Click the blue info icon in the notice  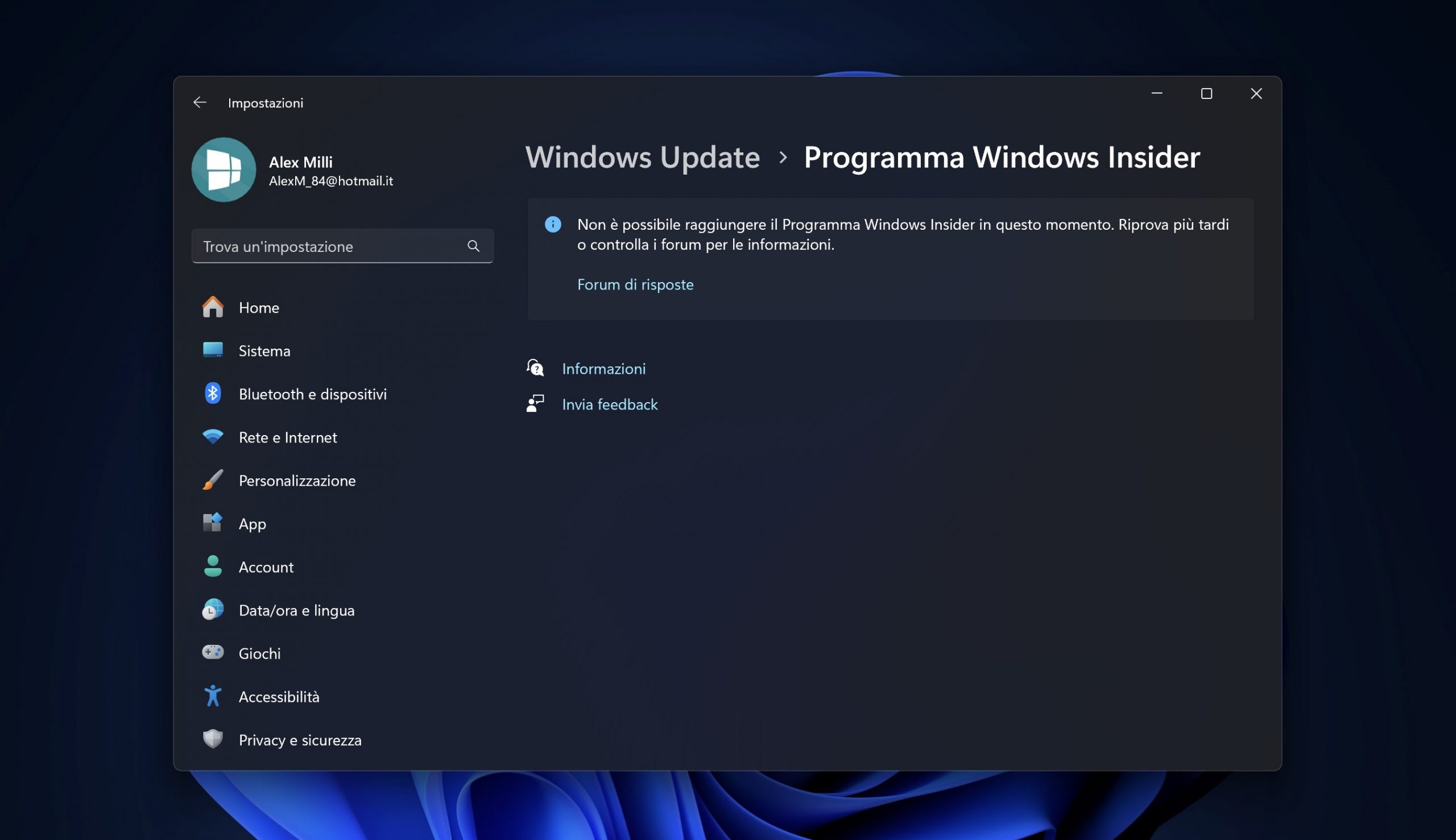pos(553,225)
